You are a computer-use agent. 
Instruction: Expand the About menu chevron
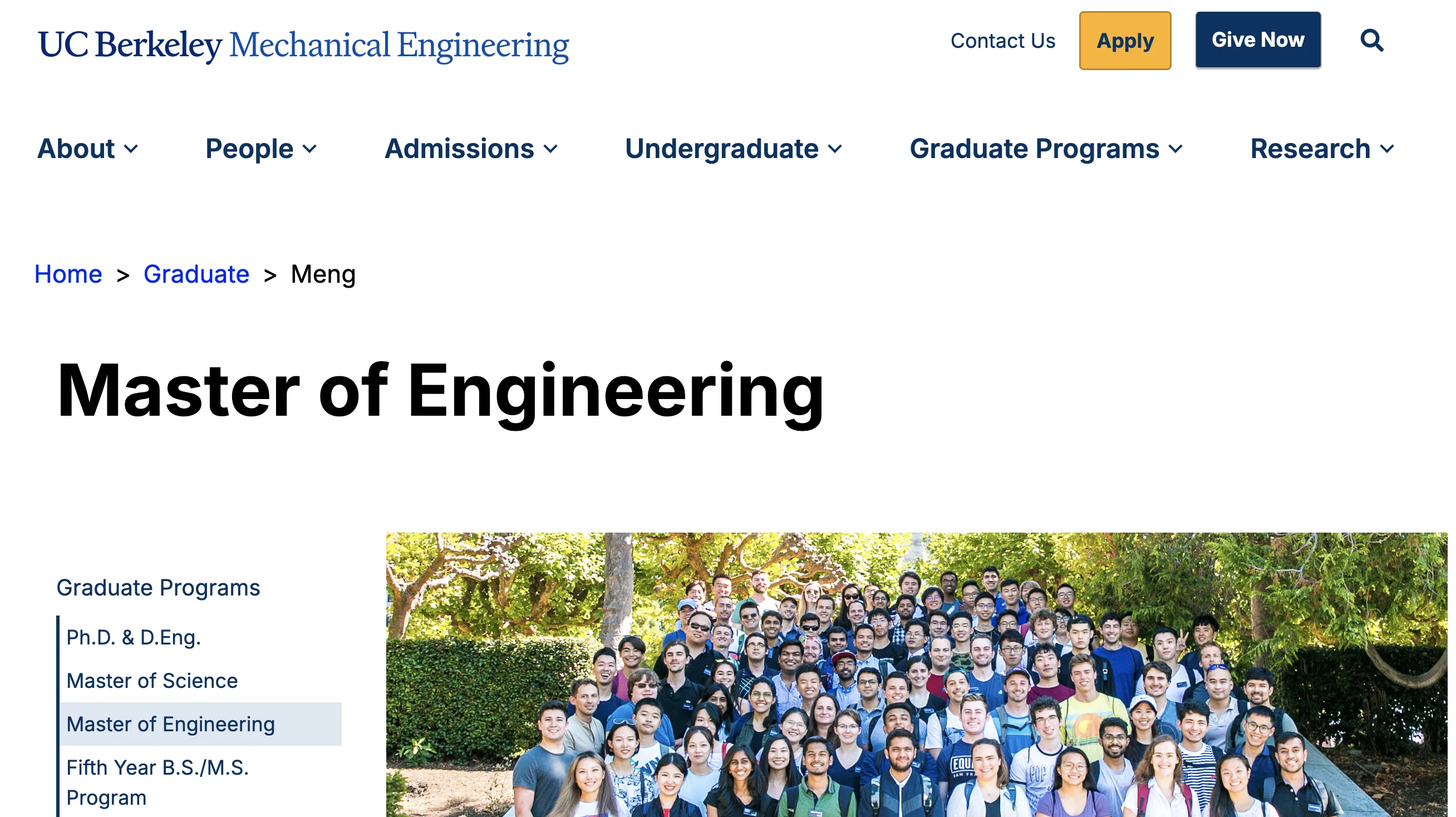pyautogui.click(x=131, y=149)
